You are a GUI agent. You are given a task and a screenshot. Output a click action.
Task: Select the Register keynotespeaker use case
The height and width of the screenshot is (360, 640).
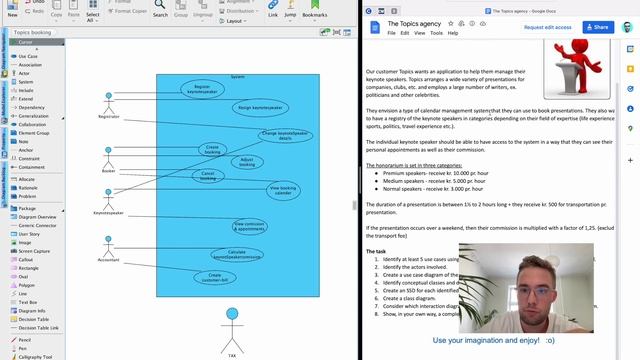point(202,89)
